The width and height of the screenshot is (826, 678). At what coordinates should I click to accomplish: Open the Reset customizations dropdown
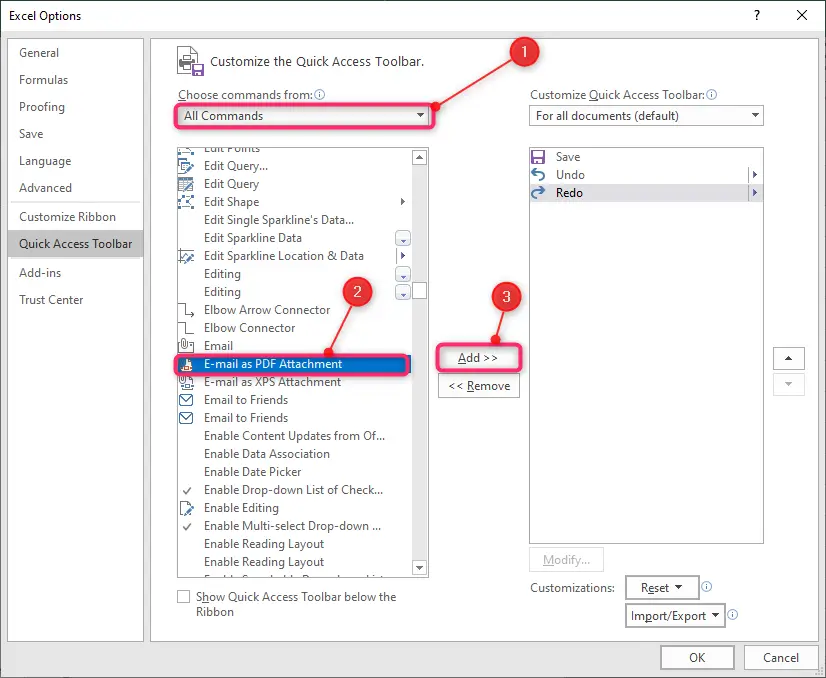click(662, 587)
